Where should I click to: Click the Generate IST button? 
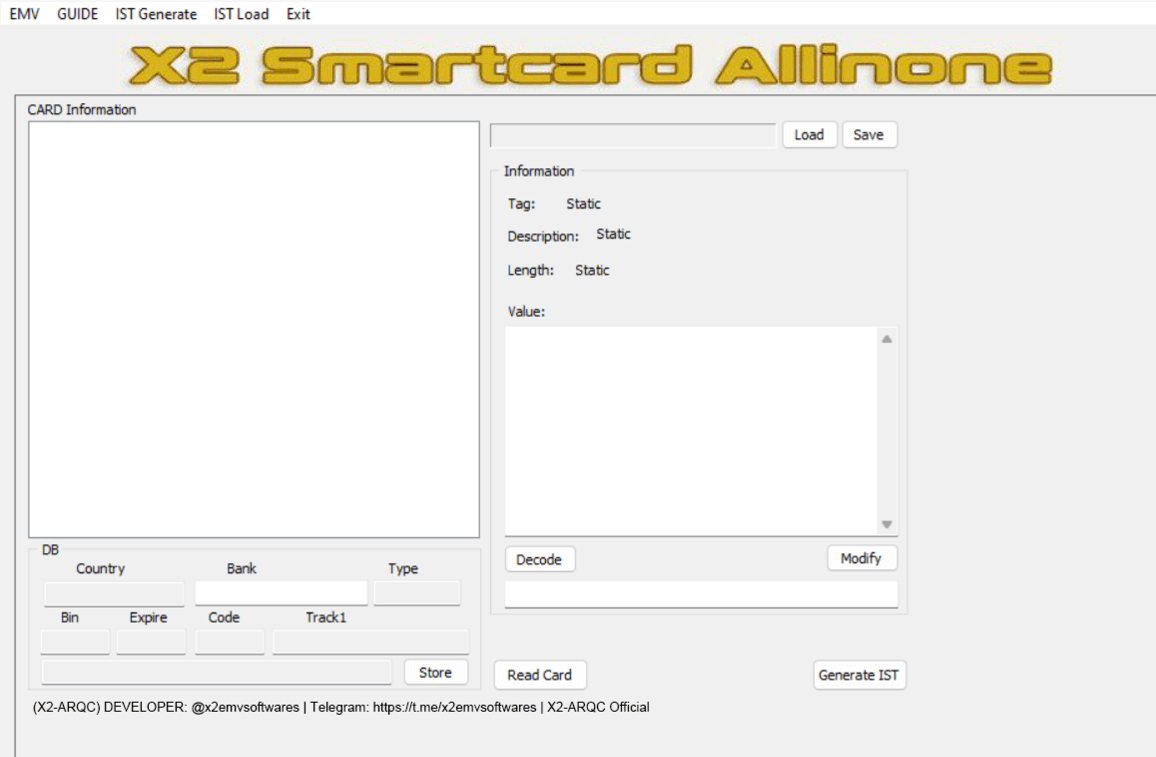(859, 675)
